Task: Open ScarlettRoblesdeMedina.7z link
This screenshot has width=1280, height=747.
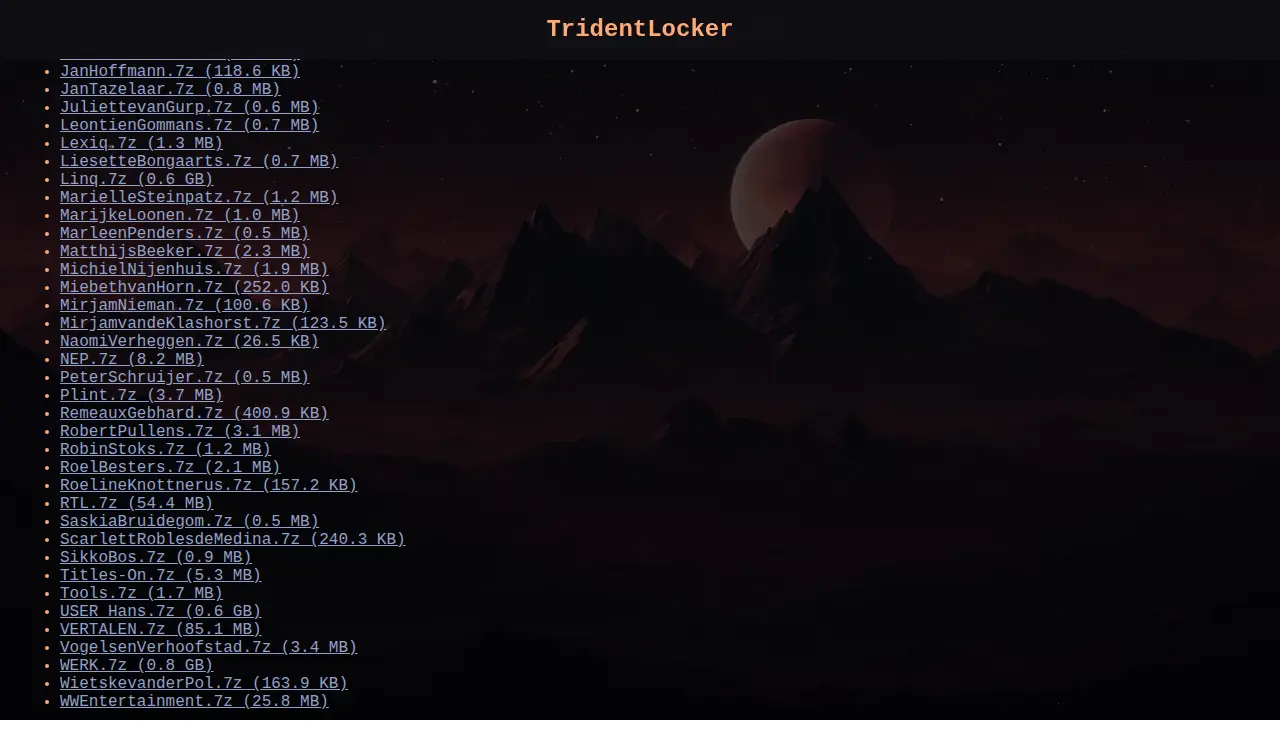Action: click(x=232, y=540)
